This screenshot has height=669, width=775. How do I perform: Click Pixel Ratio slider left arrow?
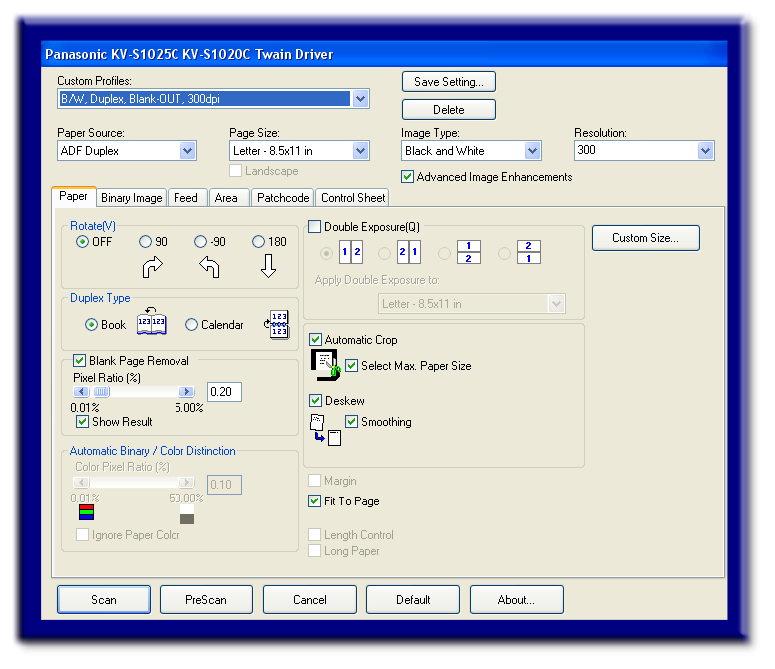[x=81, y=392]
